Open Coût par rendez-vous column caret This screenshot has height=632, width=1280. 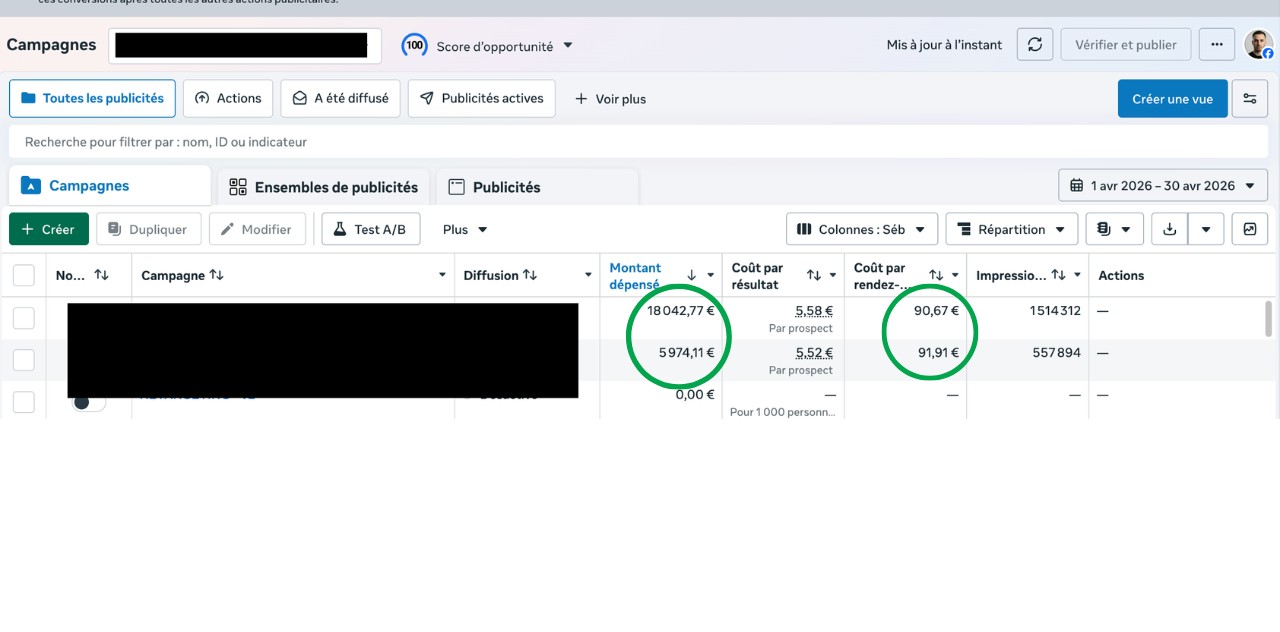click(x=955, y=275)
